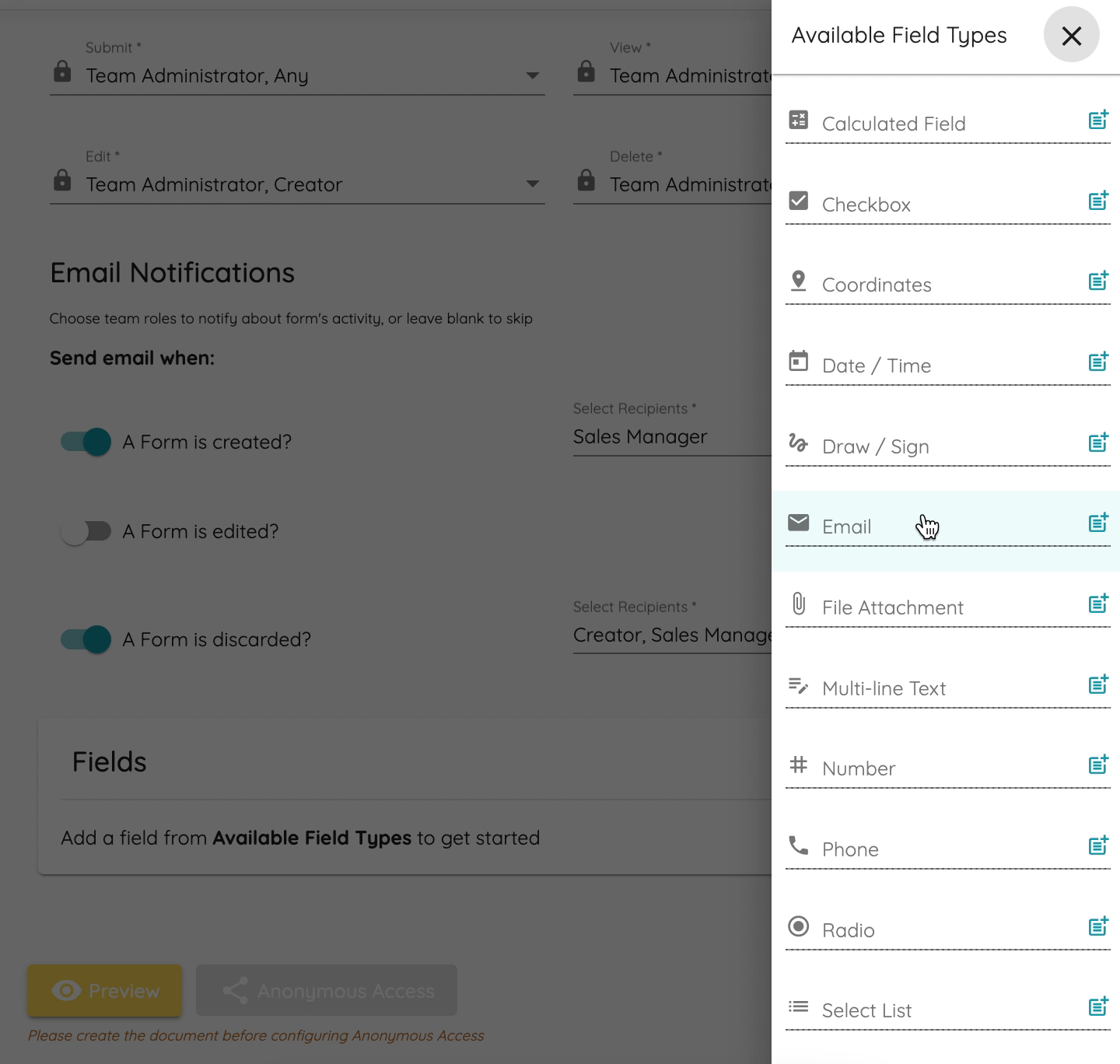Click the add icon next to Date / Time
Image resolution: width=1120 pixels, height=1064 pixels.
pos(1098,362)
